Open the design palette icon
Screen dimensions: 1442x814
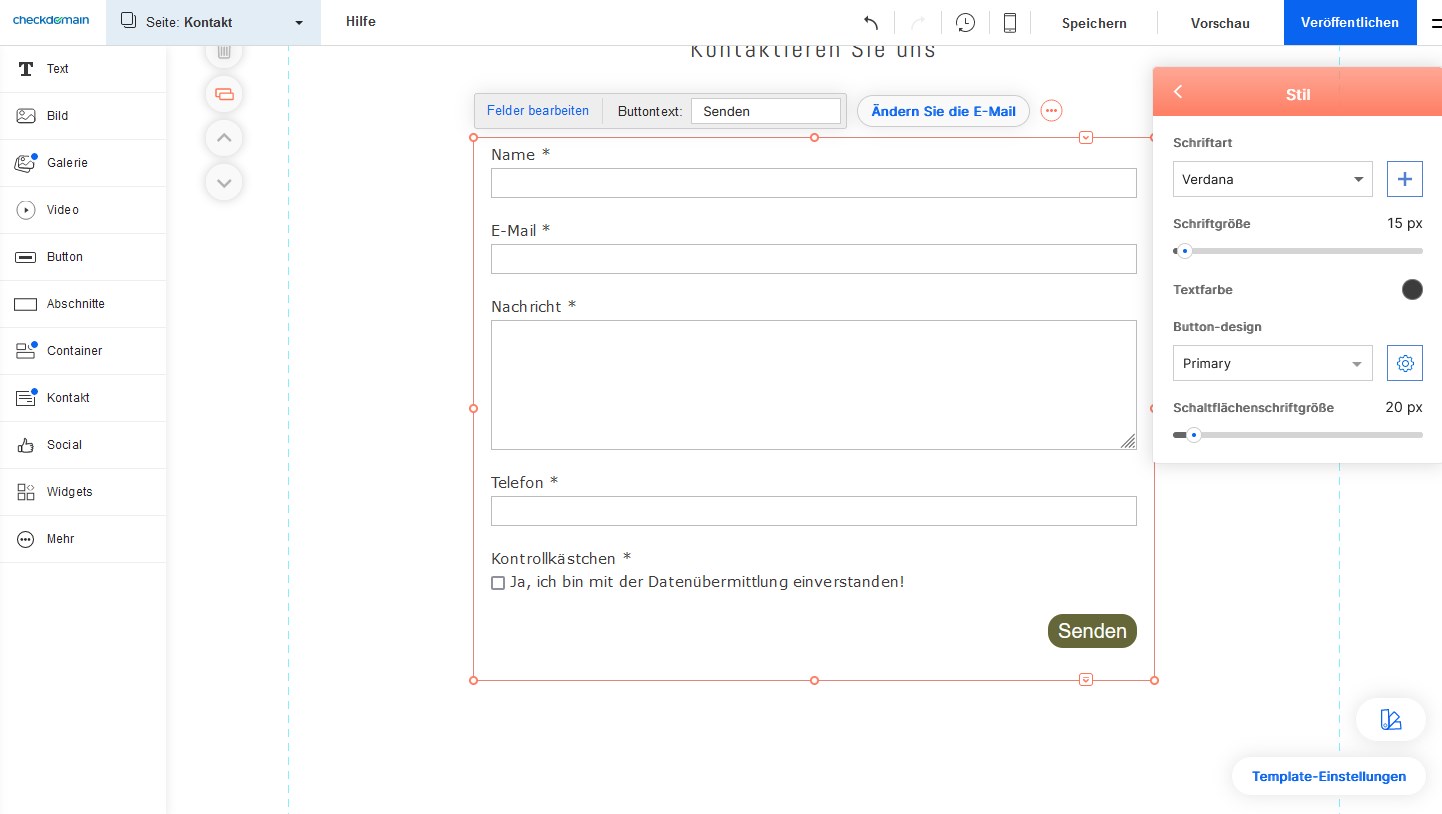[1390, 719]
